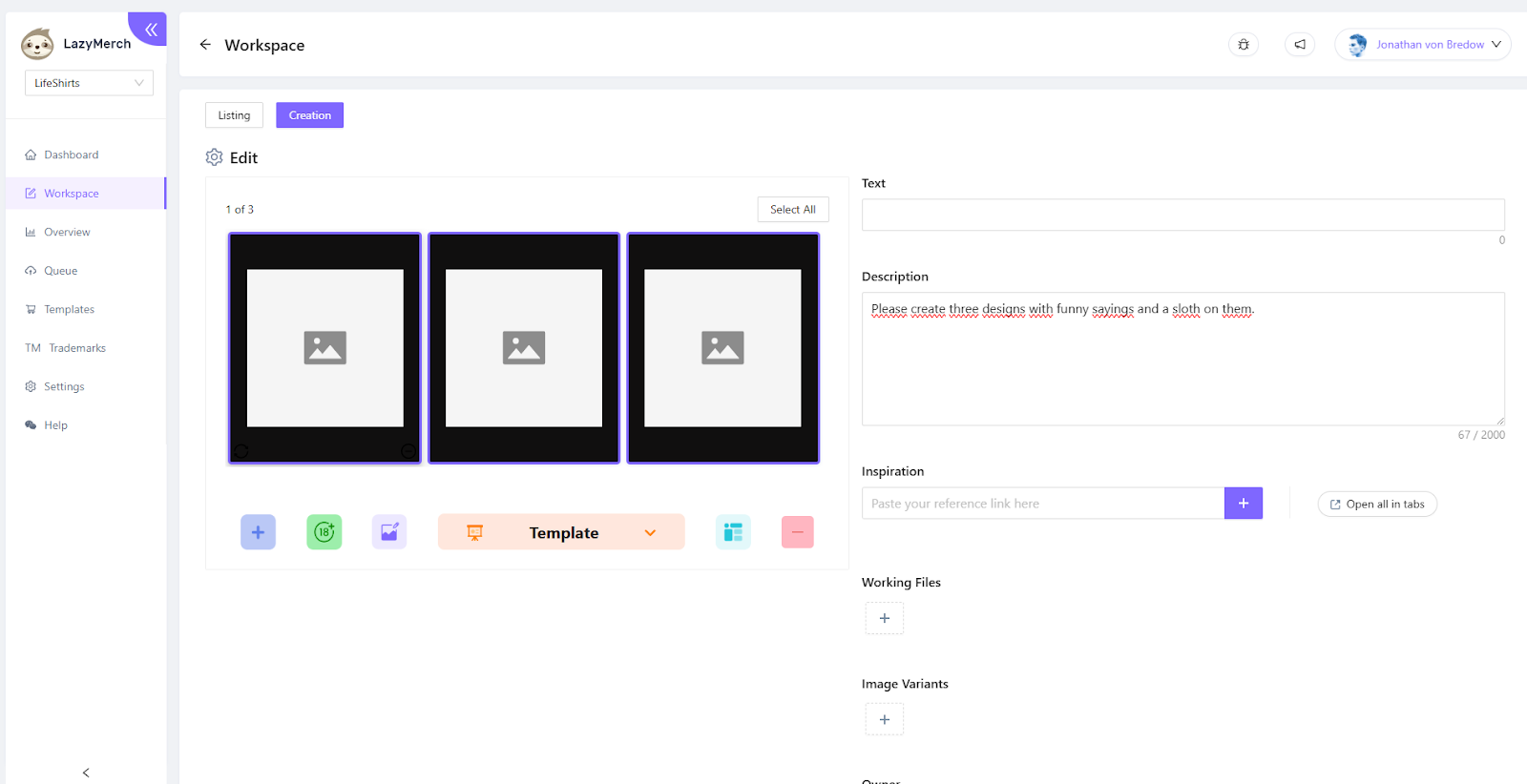The image size is (1527, 784).
Task: Click the user avatar picture
Action: [x=1356, y=44]
